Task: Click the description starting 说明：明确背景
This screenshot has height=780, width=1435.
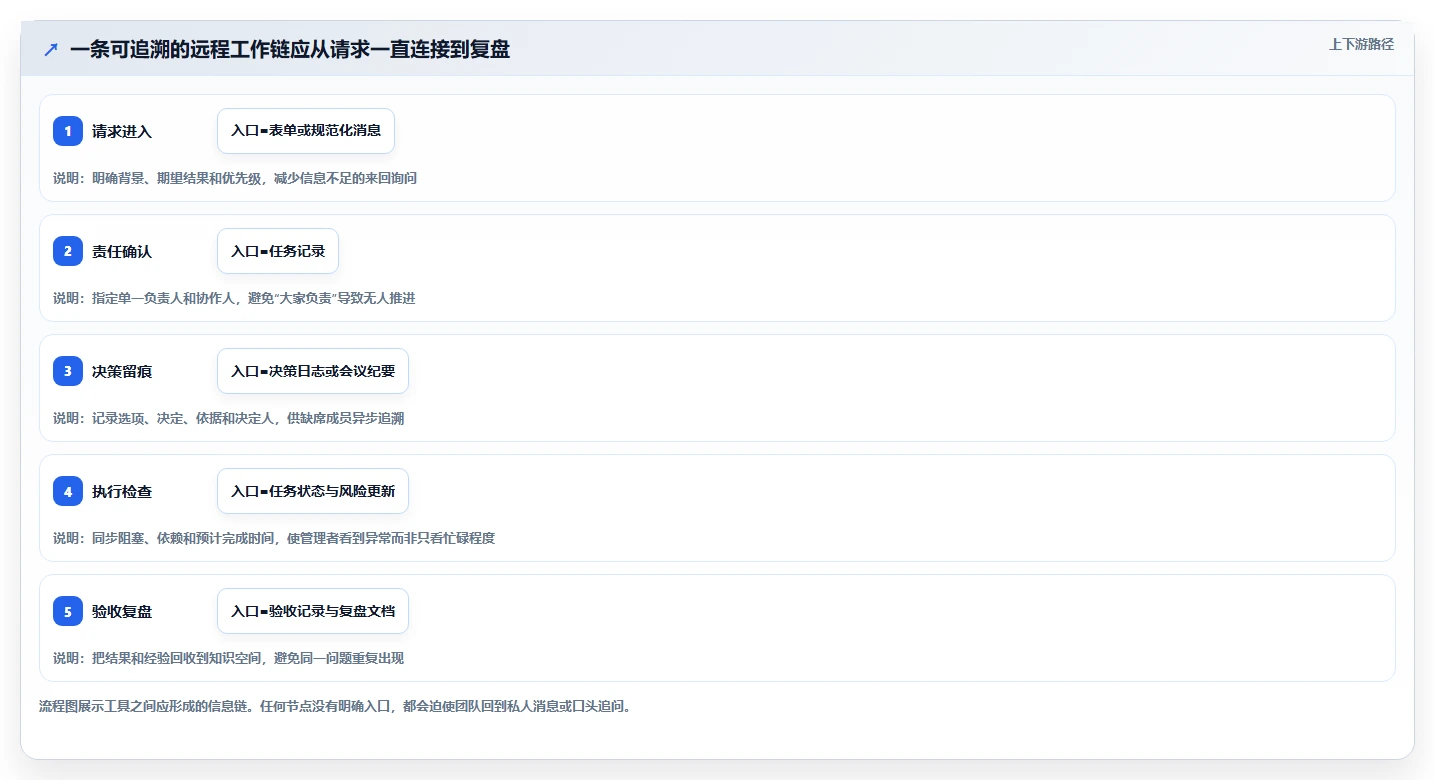Action: [x=235, y=178]
